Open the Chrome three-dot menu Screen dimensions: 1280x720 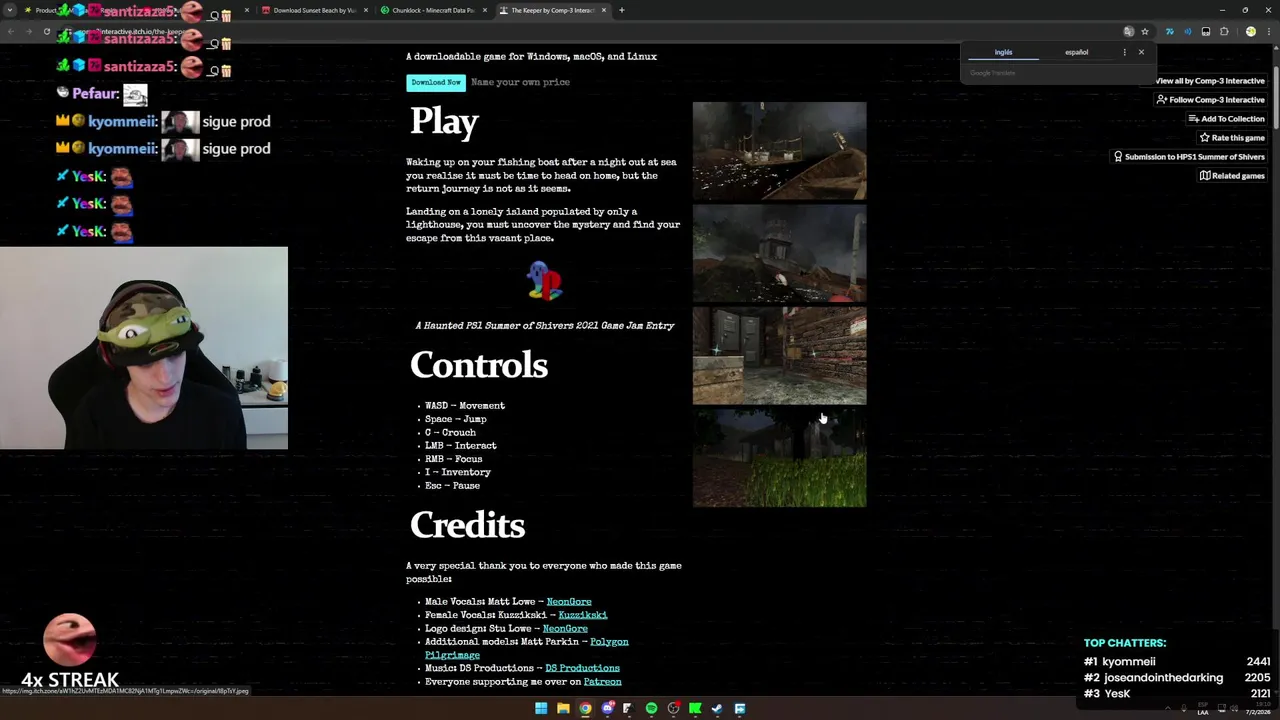(x=1268, y=31)
